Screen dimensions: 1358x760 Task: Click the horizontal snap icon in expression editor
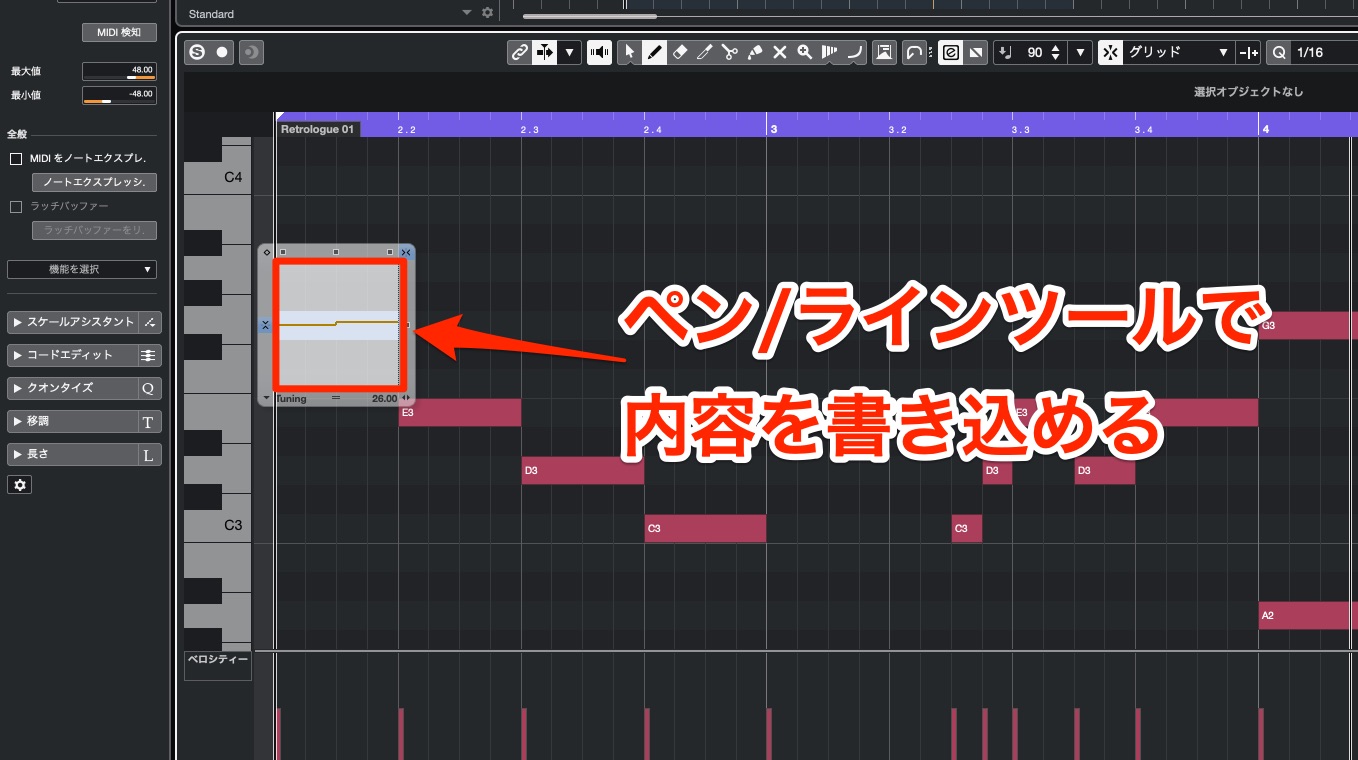(406, 252)
